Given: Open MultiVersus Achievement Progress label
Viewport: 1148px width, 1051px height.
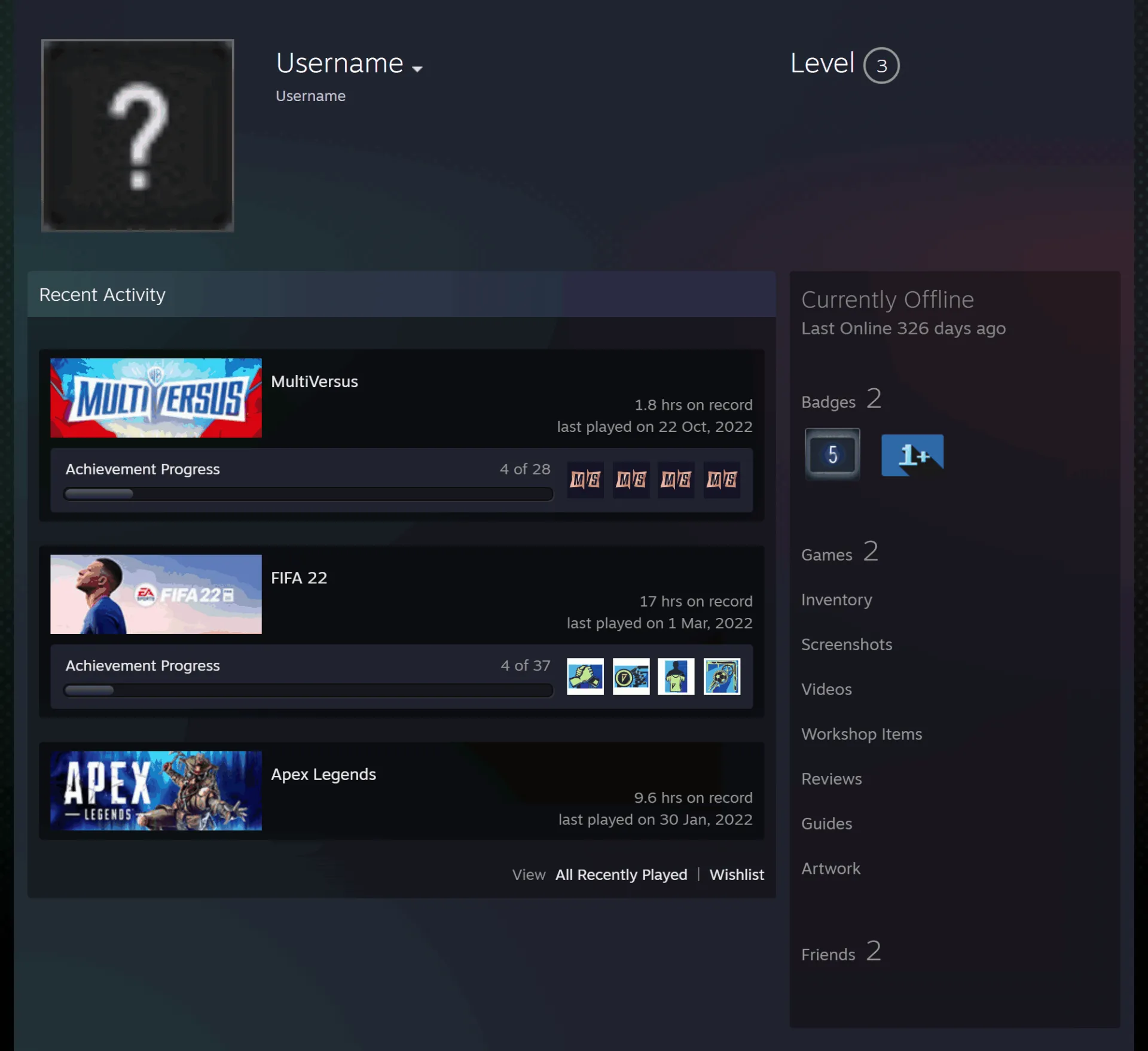Looking at the screenshot, I should [x=142, y=469].
